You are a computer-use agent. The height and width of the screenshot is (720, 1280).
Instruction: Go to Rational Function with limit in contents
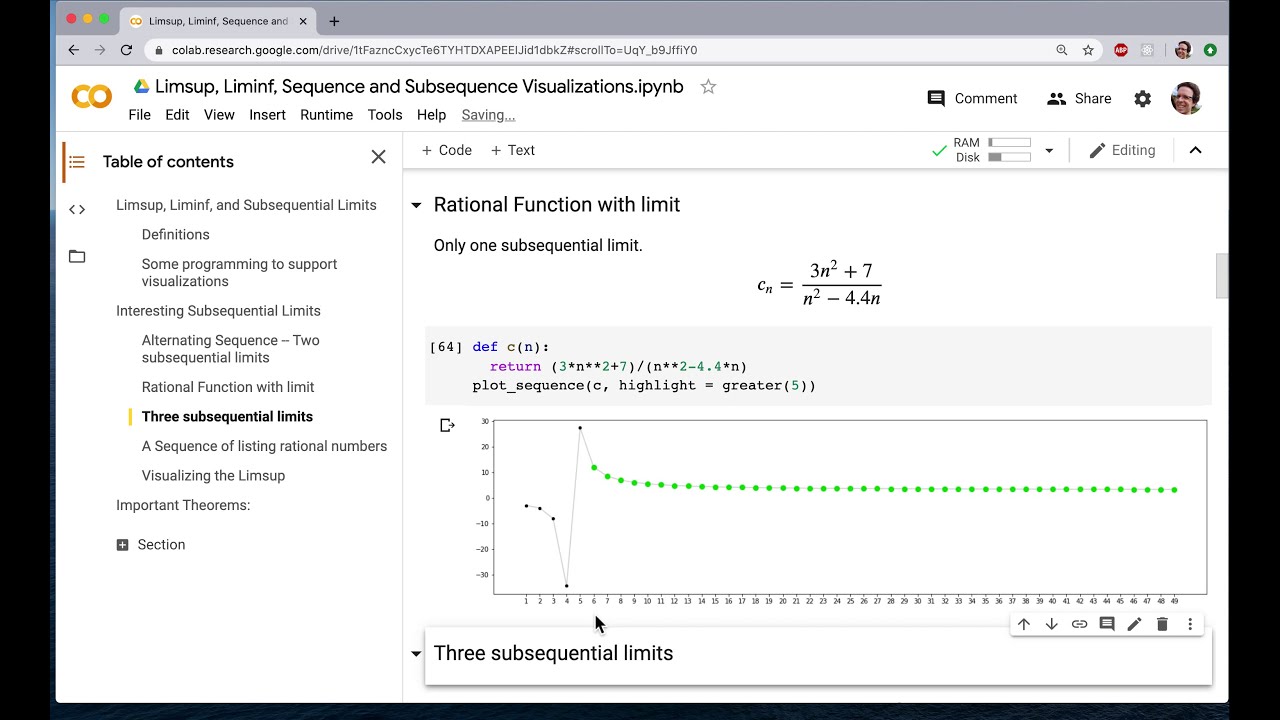coord(228,387)
